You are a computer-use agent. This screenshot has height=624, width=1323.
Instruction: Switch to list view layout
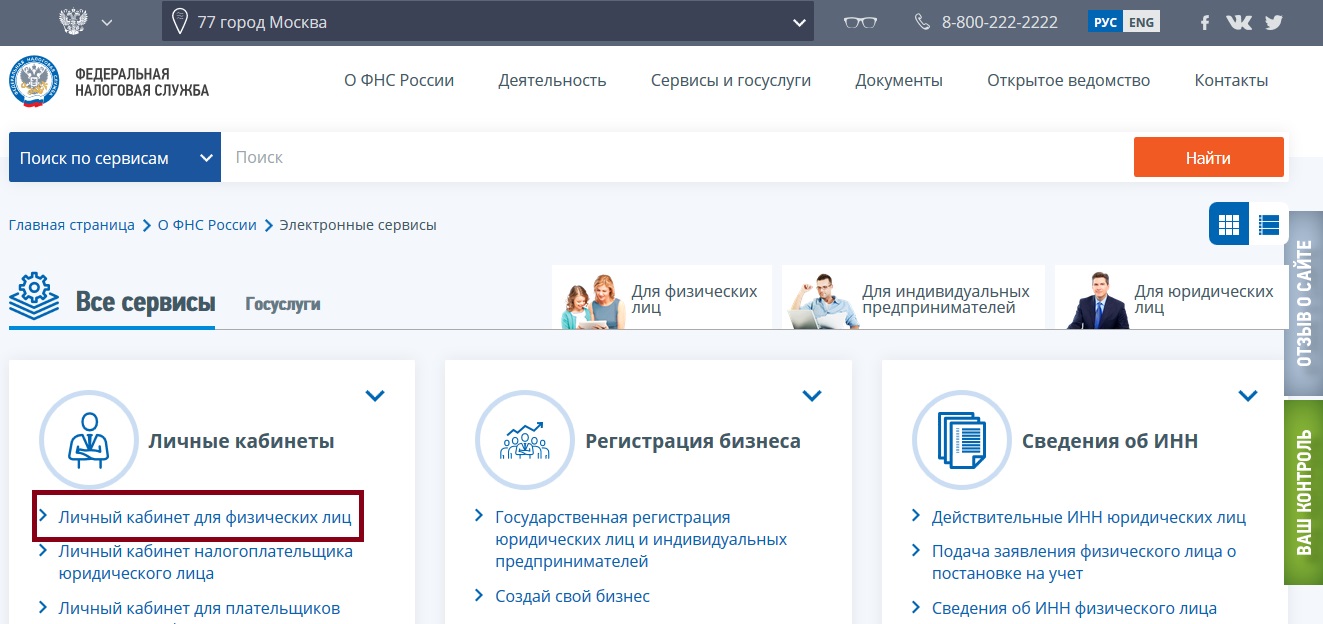(1269, 224)
